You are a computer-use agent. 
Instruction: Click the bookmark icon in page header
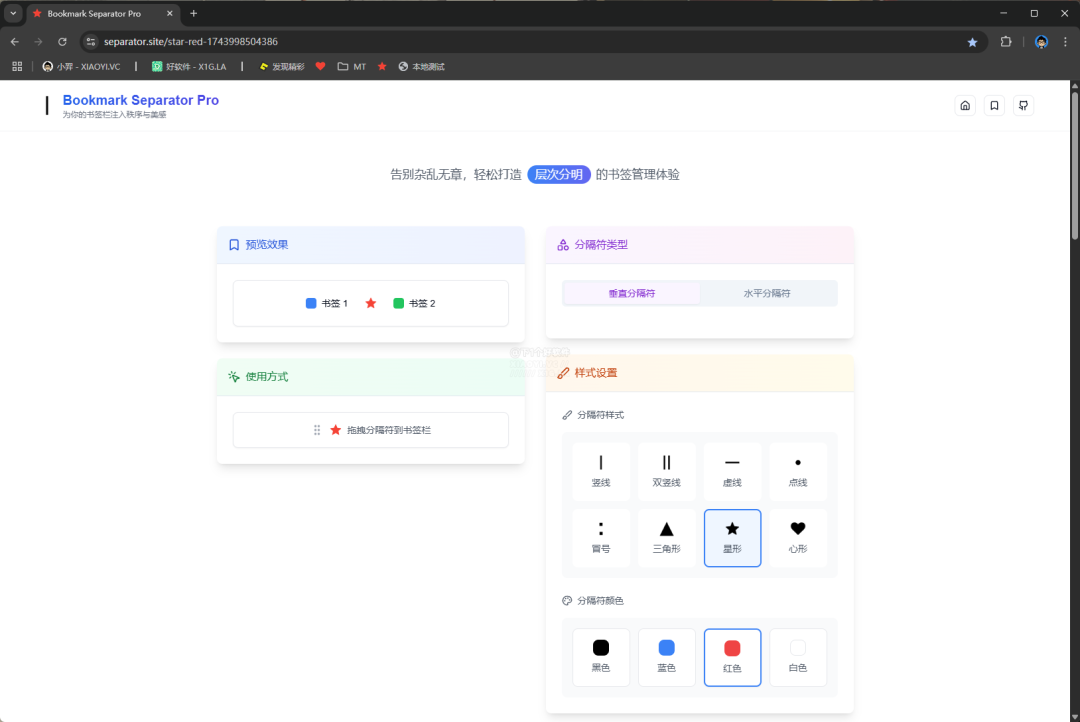click(x=994, y=105)
